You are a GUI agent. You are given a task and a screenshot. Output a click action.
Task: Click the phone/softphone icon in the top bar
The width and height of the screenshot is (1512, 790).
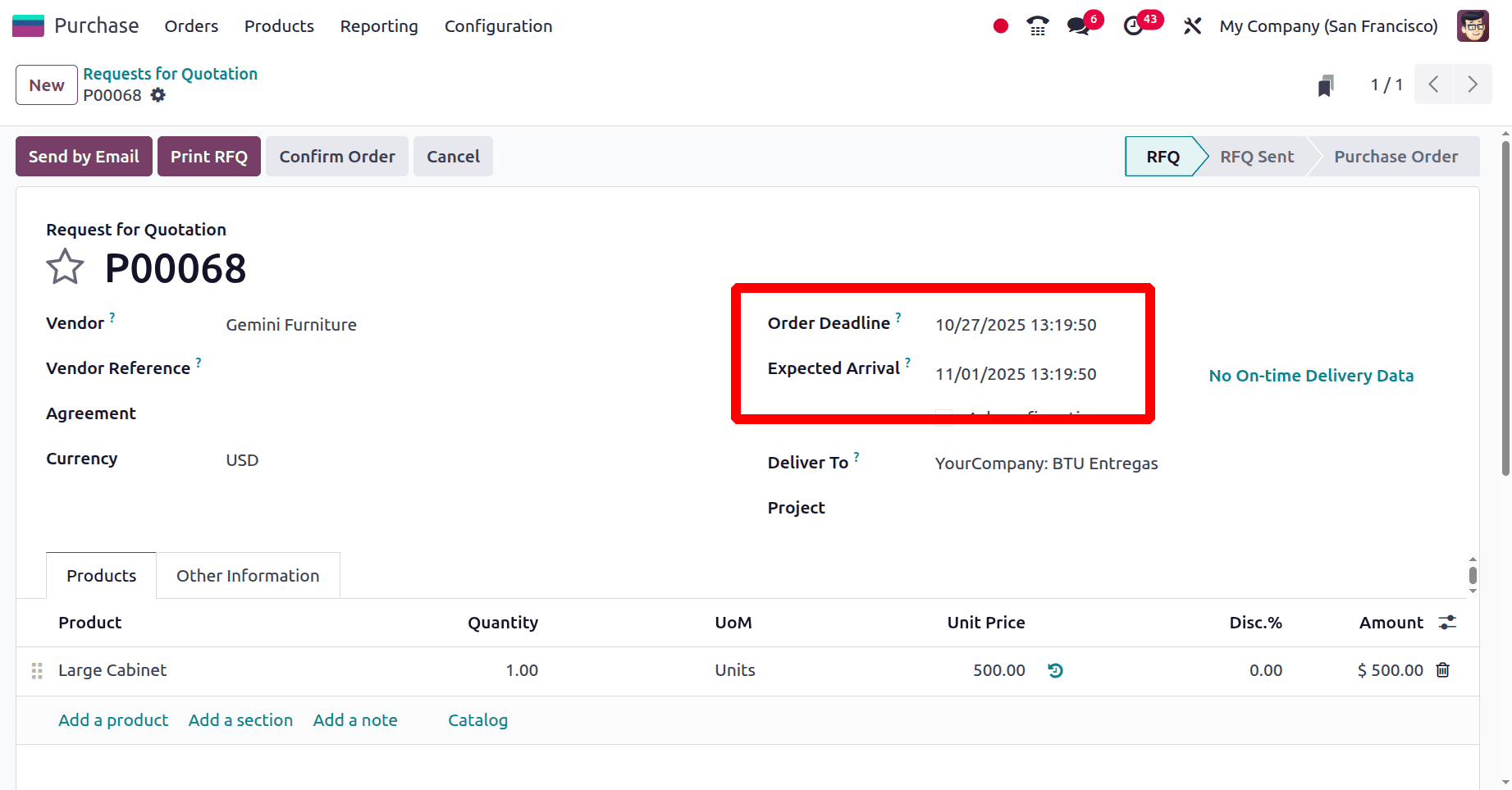(x=1036, y=25)
